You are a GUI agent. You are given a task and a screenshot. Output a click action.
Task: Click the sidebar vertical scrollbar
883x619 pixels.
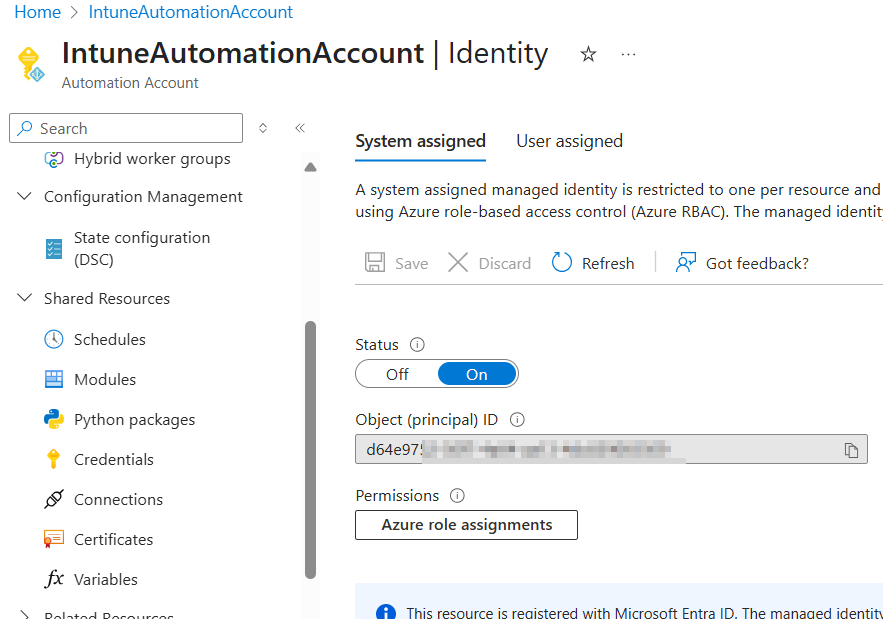click(x=310, y=449)
